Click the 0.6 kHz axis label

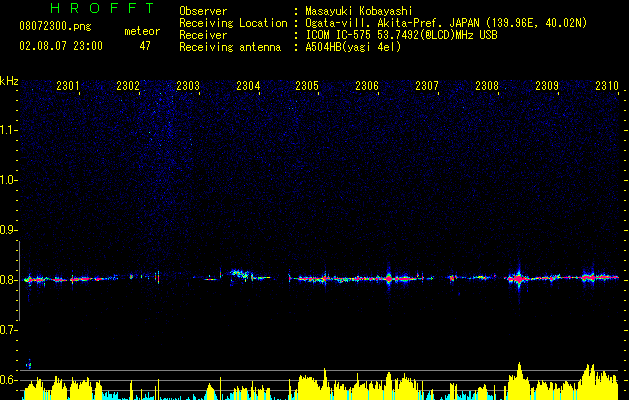(8, 380)
